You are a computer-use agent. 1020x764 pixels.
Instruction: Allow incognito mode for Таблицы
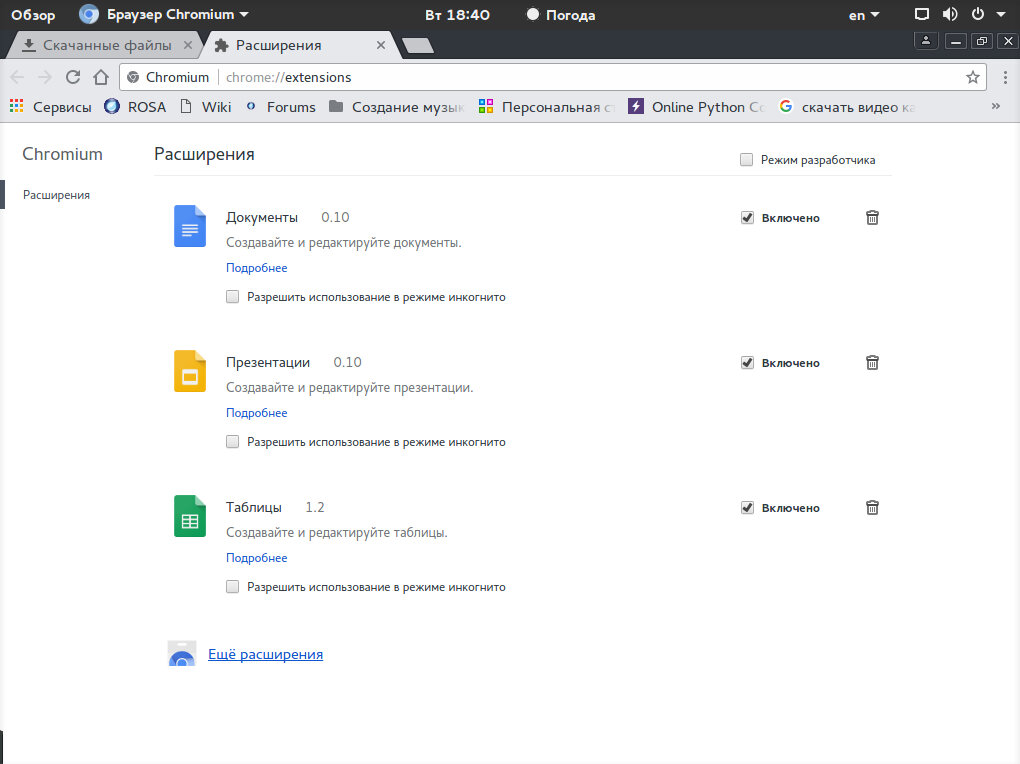(232, 586)
